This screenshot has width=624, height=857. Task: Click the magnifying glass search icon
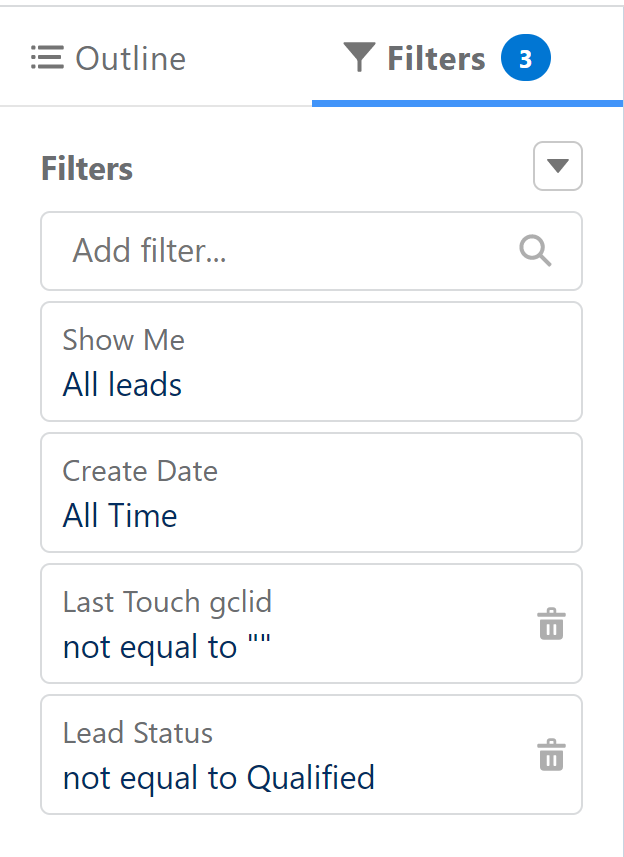[535, 251]
